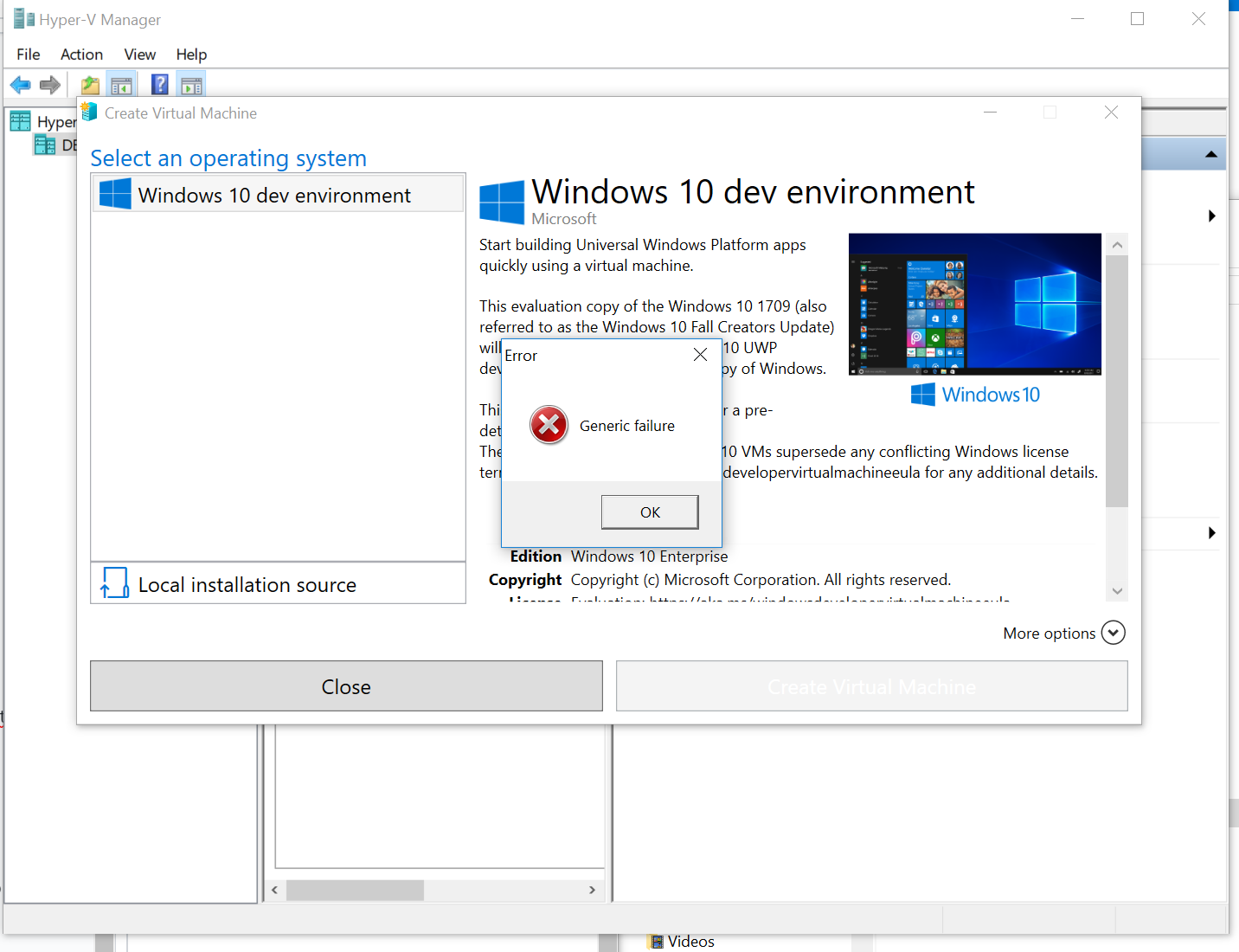Click the red error cross icon
The height and width of the screenshot is (952, 1239).
(x=549, y=425)
